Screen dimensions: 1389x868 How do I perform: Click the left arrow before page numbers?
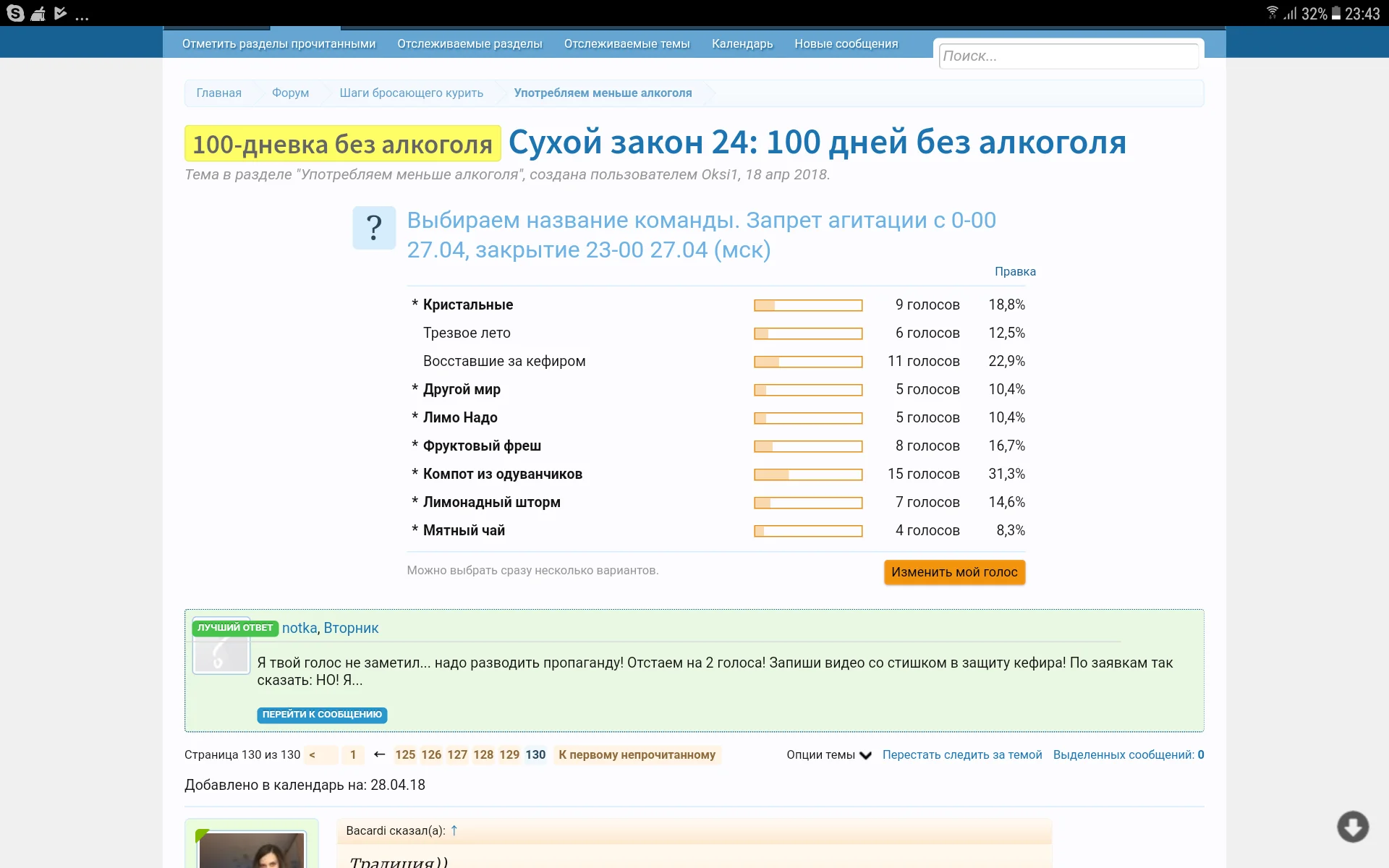379,754
